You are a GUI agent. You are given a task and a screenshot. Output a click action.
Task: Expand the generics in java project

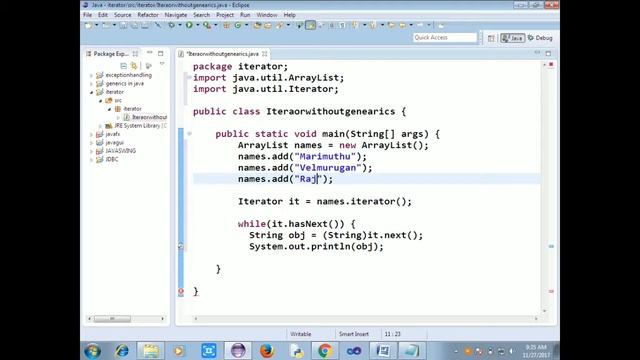pyautogui.click(x=91, y=84)
